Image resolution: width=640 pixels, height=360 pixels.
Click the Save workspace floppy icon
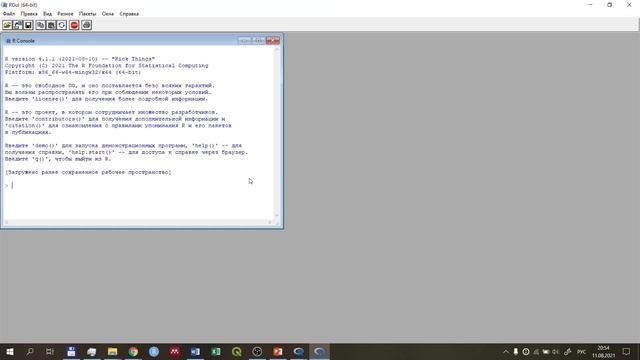(28, 25)
